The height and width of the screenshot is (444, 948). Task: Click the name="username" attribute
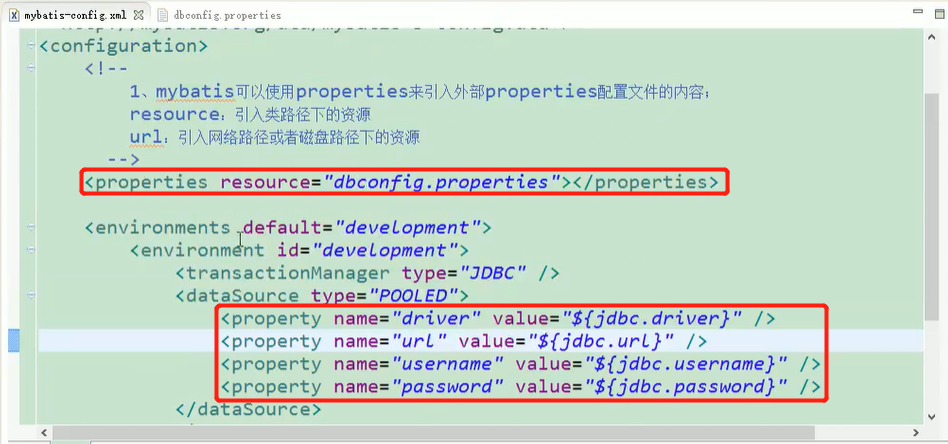[419, 364]
